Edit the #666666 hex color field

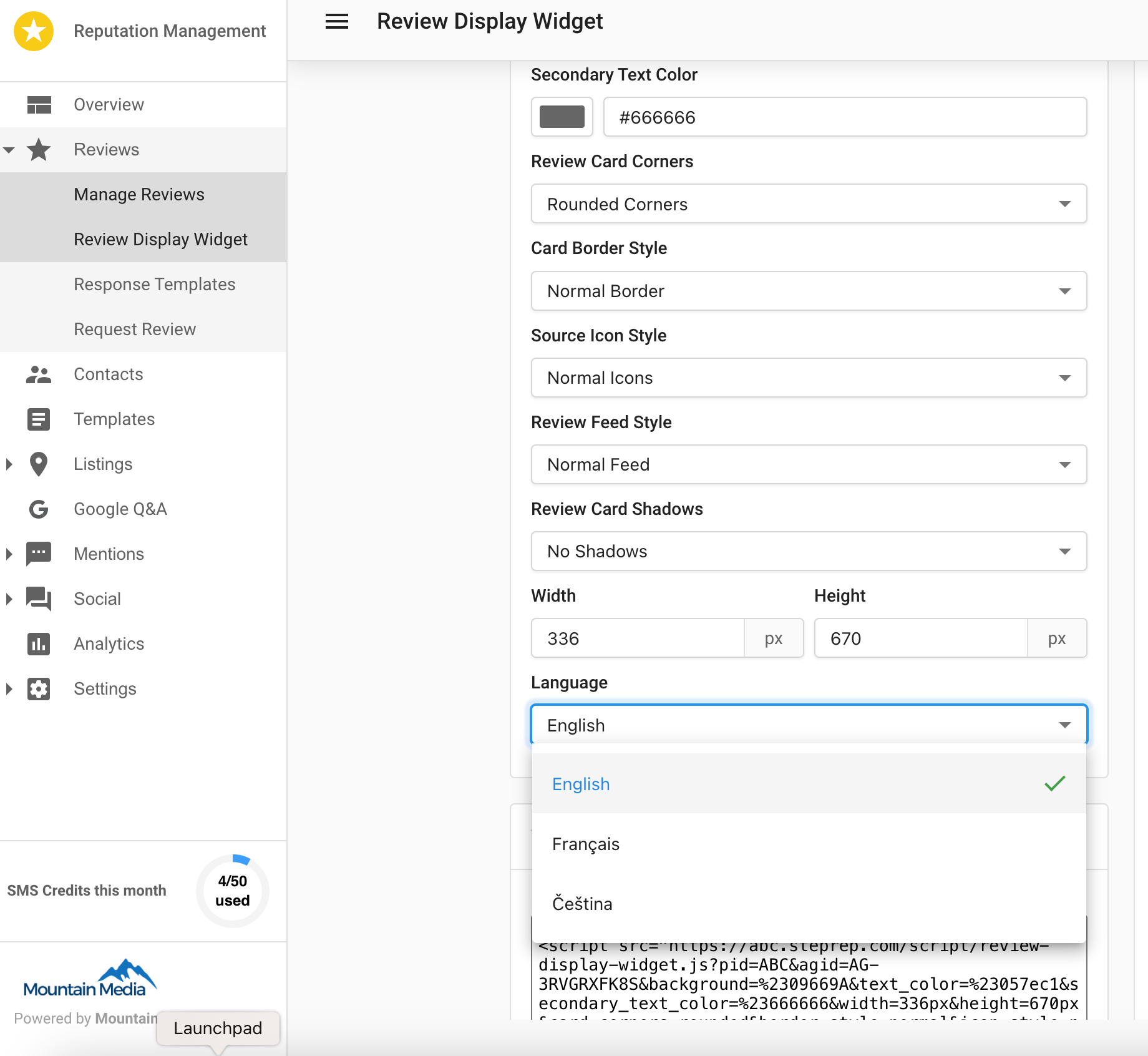click(x=845, y=117)
